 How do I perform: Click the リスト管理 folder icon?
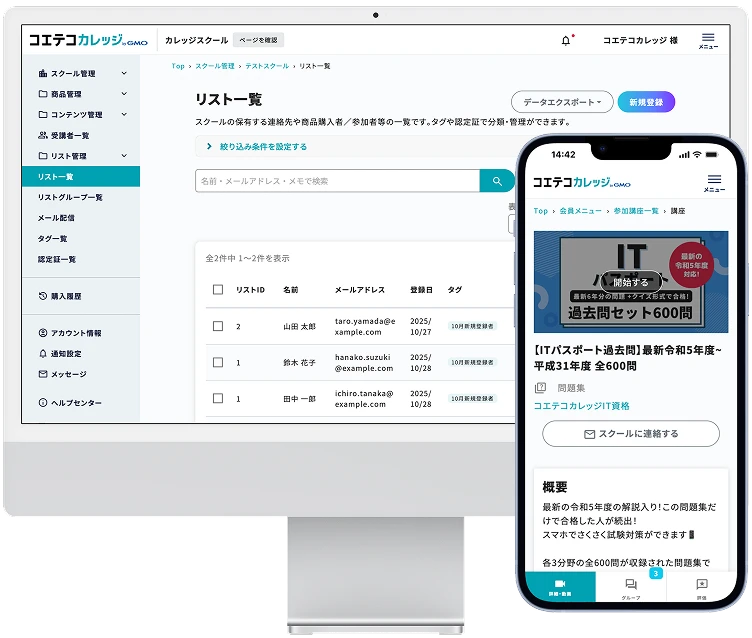coord(43,156)
